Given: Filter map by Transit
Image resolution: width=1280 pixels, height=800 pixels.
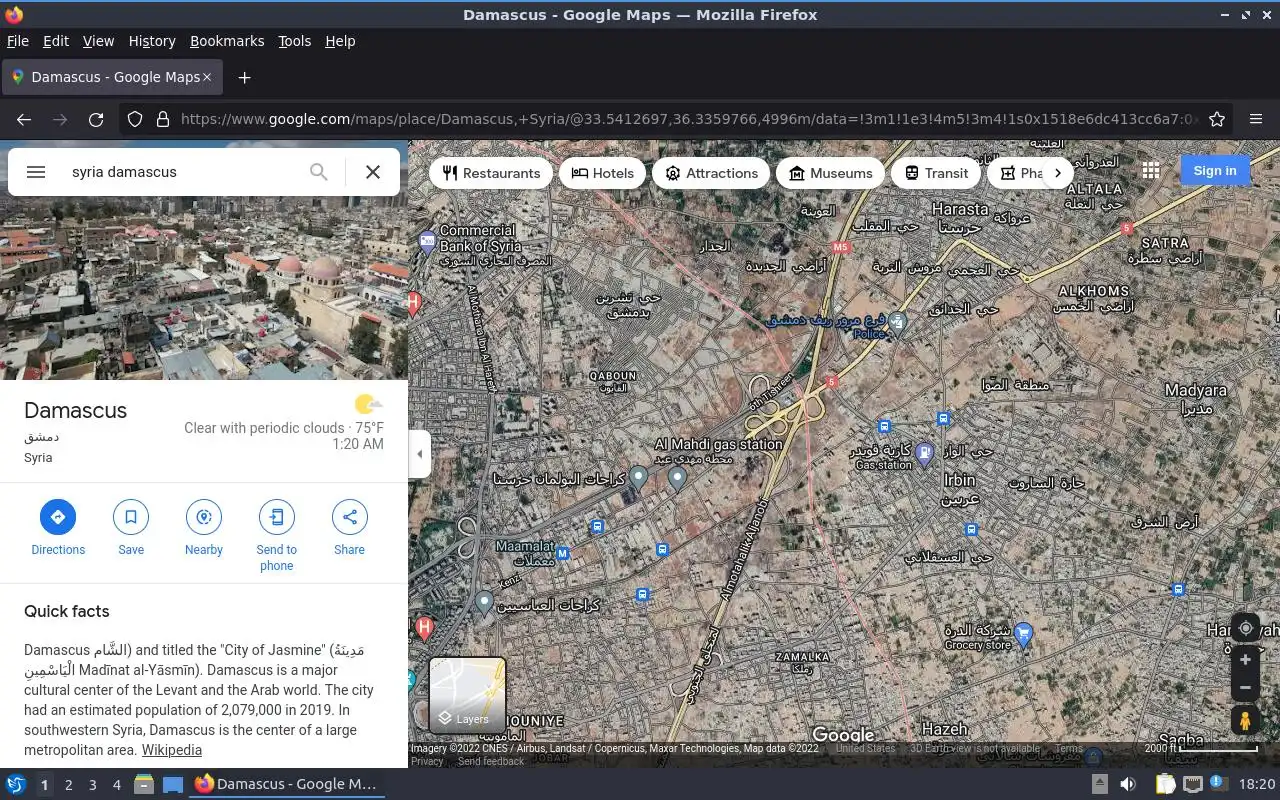Looking at the screenshot, I should (936, 173).
